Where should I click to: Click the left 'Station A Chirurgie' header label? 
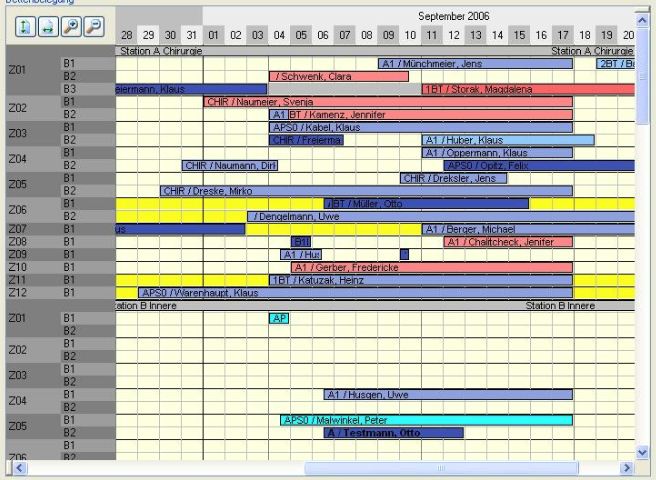pyautogui.click(x=161, y=51)
